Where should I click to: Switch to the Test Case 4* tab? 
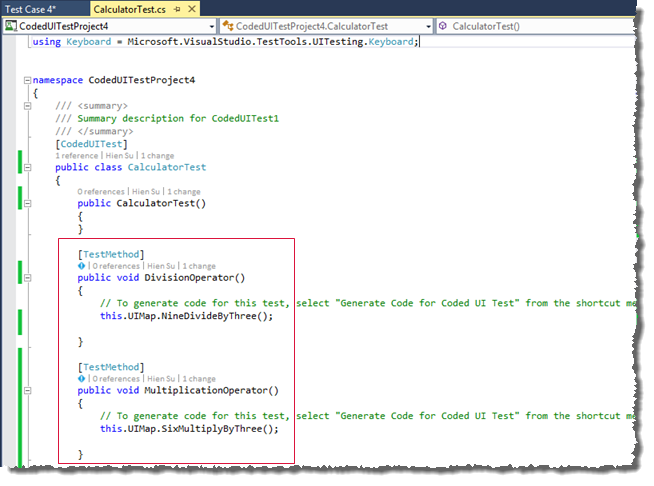[30, 9]
